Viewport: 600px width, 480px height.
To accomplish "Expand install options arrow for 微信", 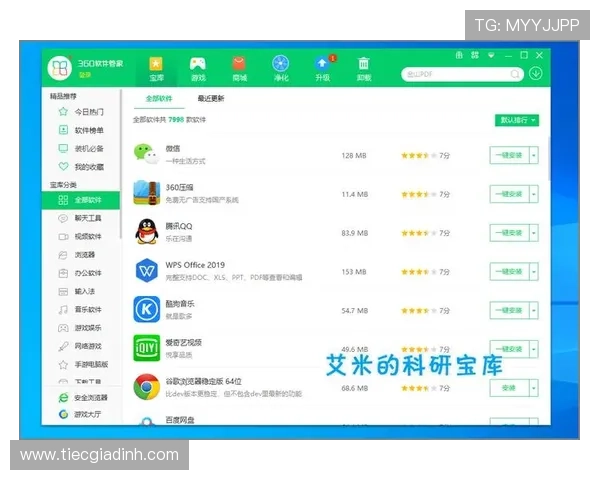I will click(534, 155).
